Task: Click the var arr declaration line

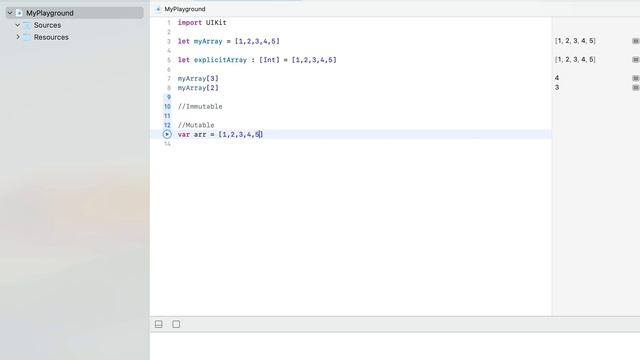Action: 220,134
